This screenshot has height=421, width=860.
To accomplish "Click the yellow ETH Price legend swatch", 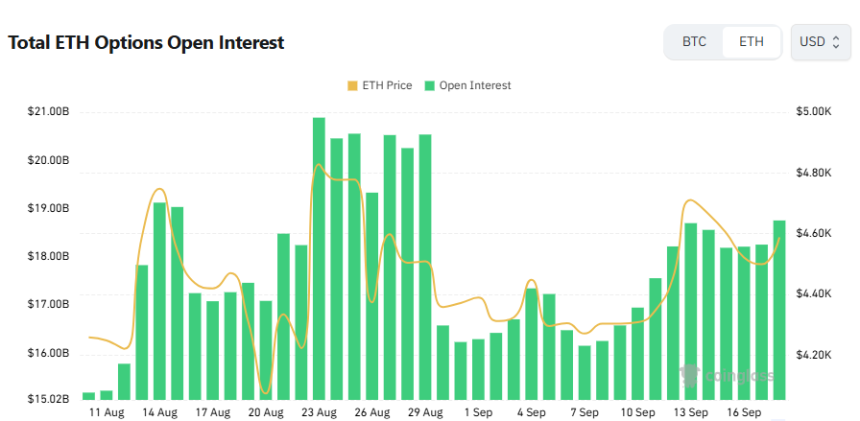I will pos(352,86).
